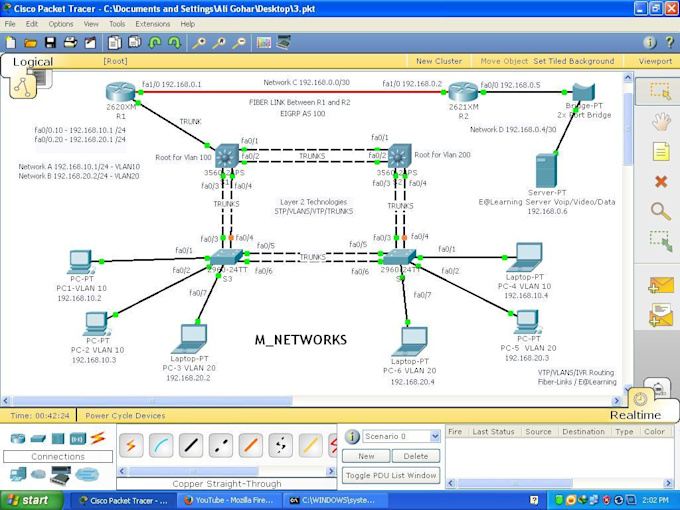Click Power Cycle Devices
This screenshot has width=680, height=510.
(x=125, y=415)
